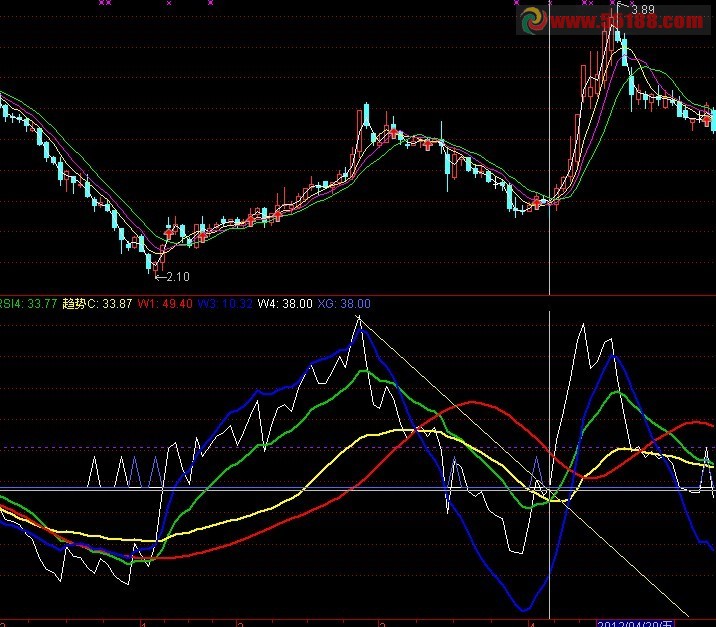Click the W4 38.00 indicator label
716x627 pixels.
284,304
